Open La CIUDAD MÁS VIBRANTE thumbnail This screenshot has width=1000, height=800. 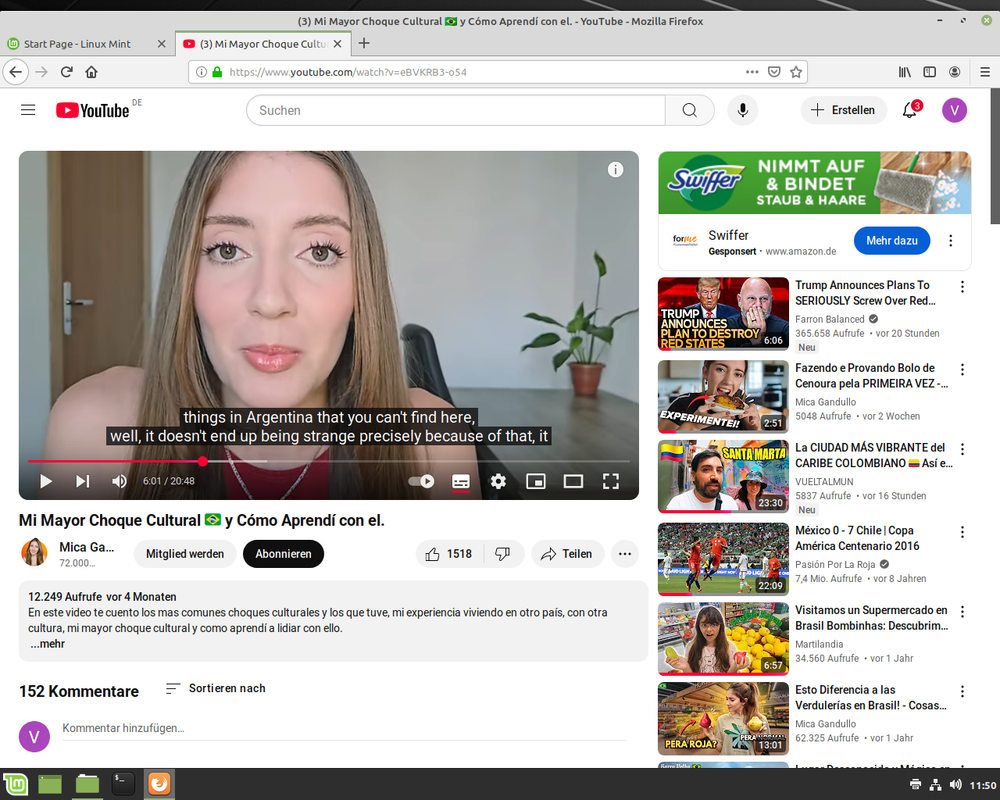723,477
